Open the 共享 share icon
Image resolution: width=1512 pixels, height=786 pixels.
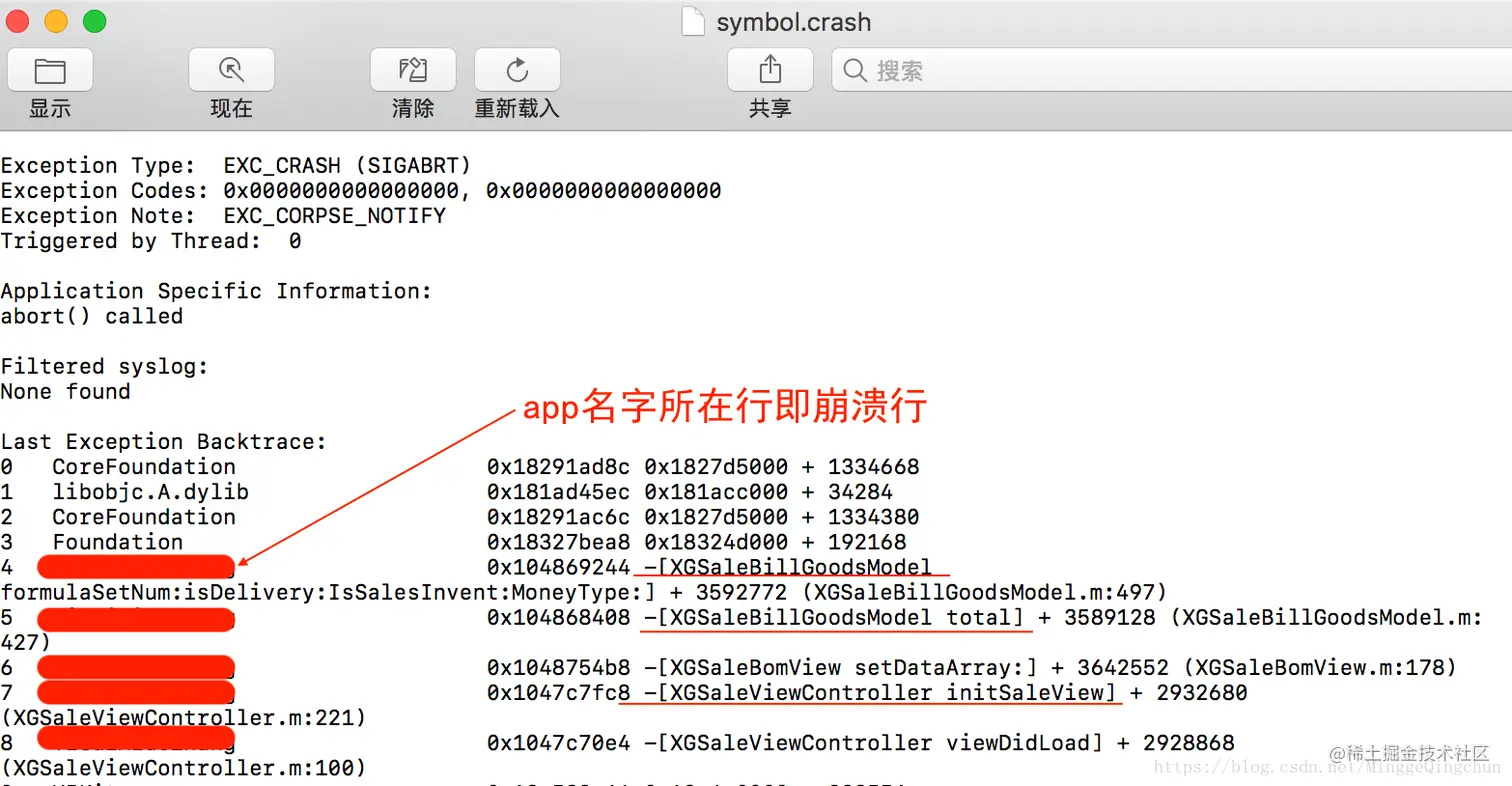click(770, 70)
